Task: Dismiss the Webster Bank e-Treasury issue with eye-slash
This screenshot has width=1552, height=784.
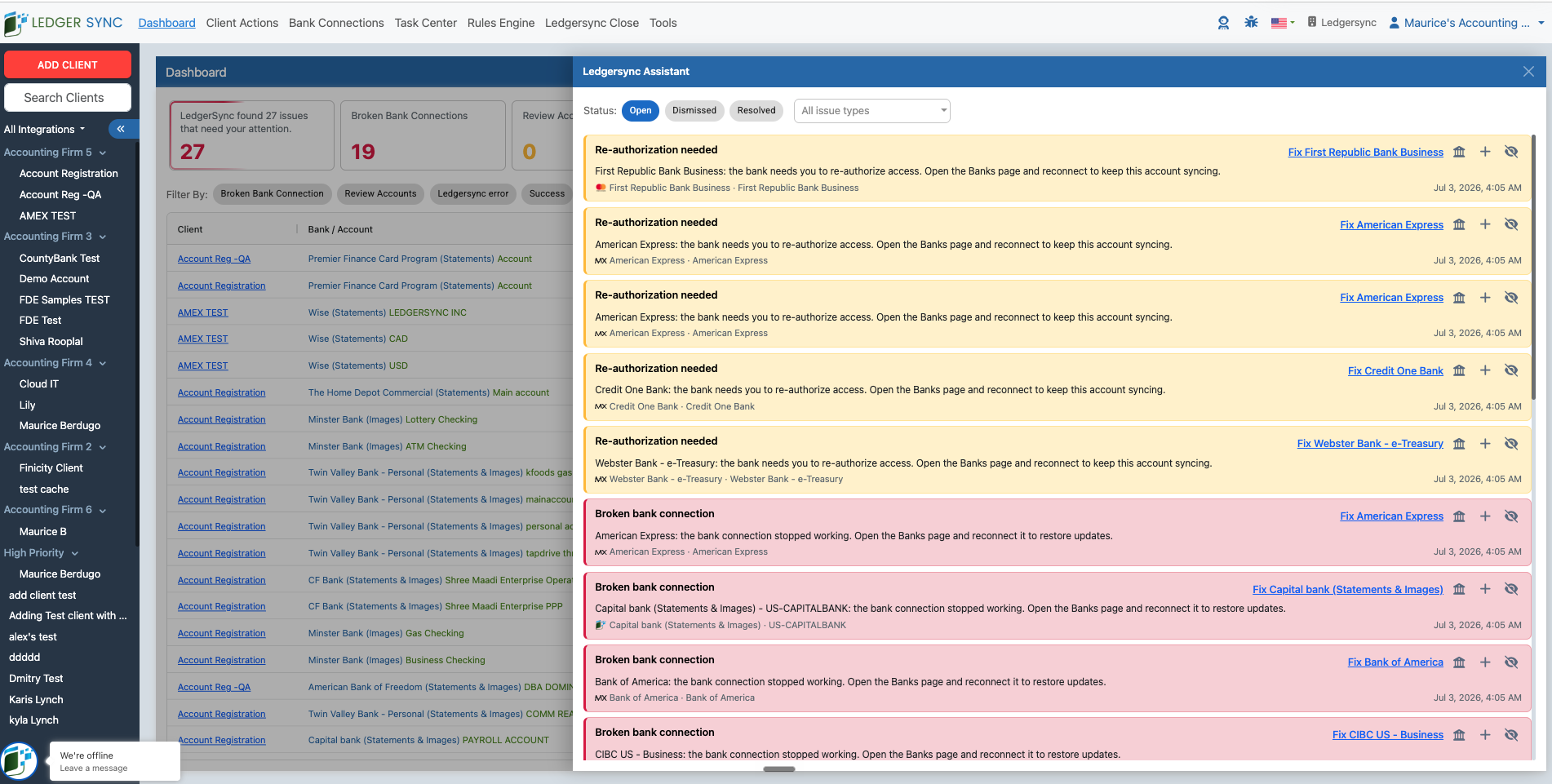Action: click(x=1511, y=444)
